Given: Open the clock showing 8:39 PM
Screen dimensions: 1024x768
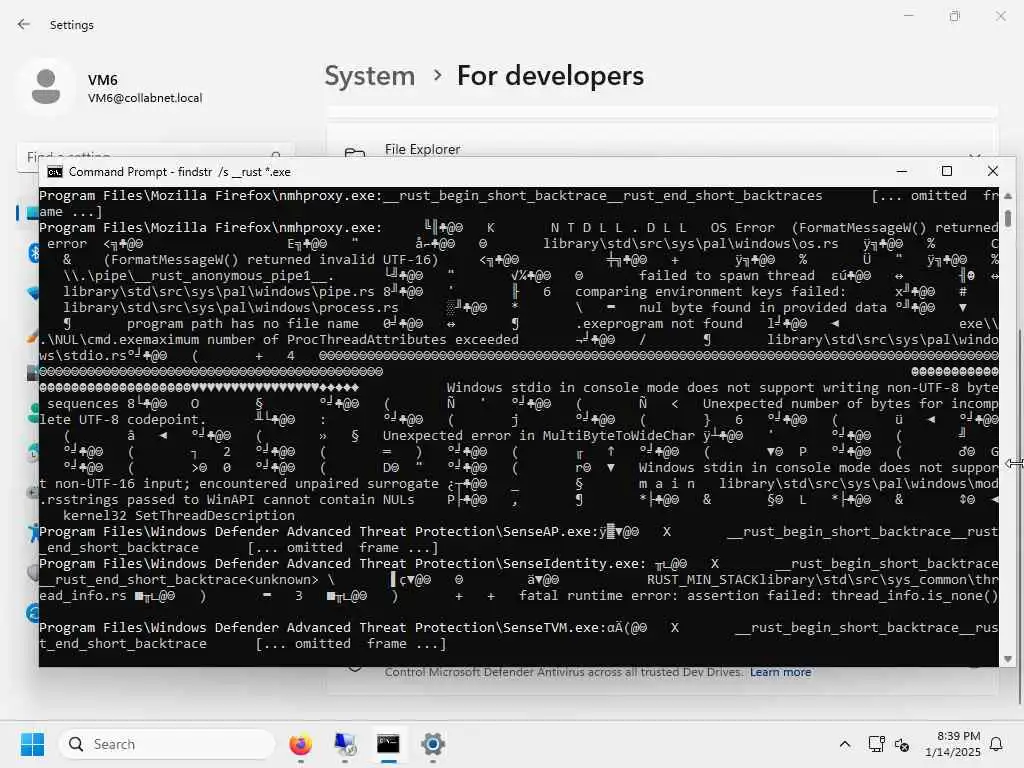Looking at the screenshot, I should (x=953, y=744).
